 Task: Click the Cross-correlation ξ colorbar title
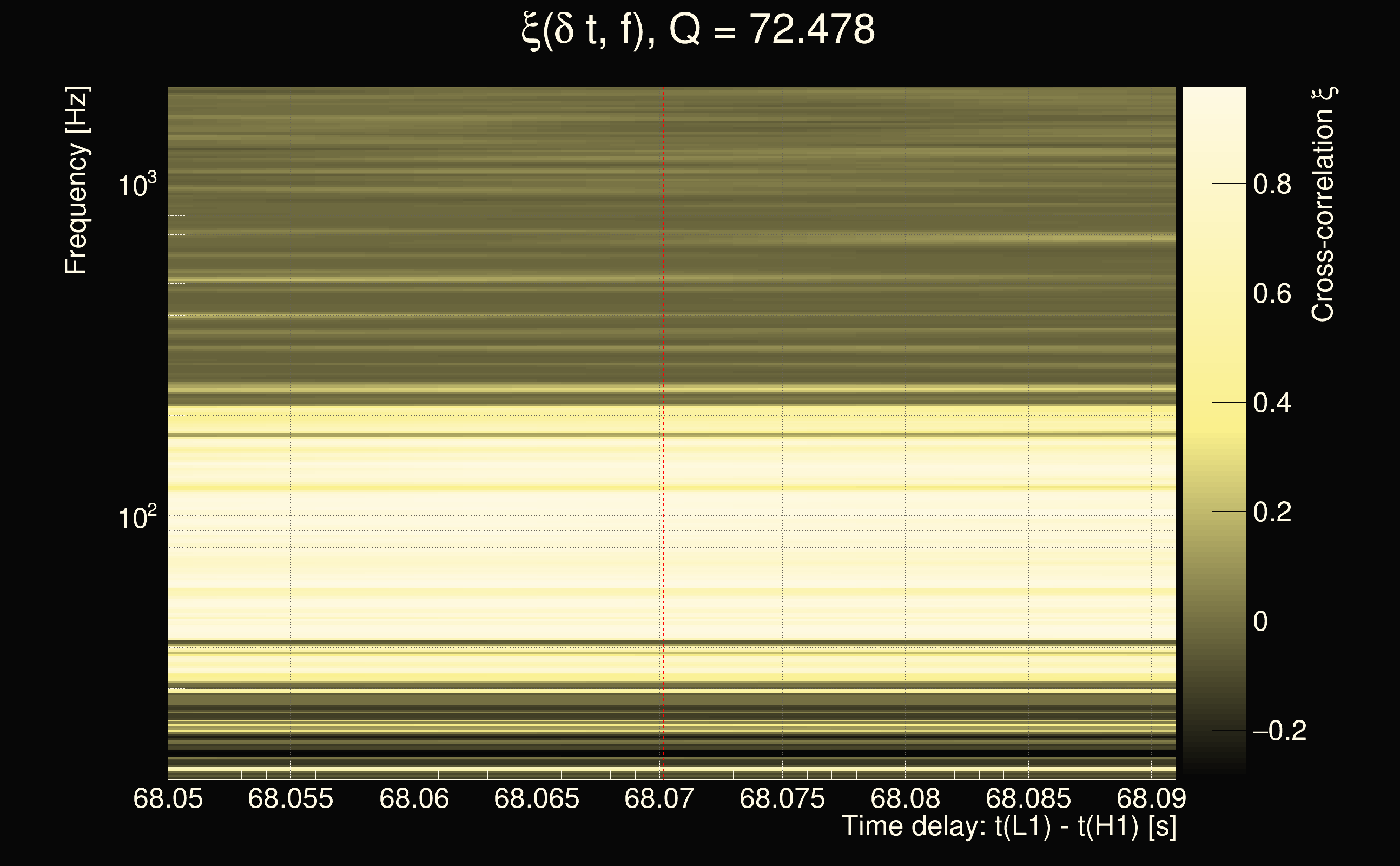[1323, 204]
